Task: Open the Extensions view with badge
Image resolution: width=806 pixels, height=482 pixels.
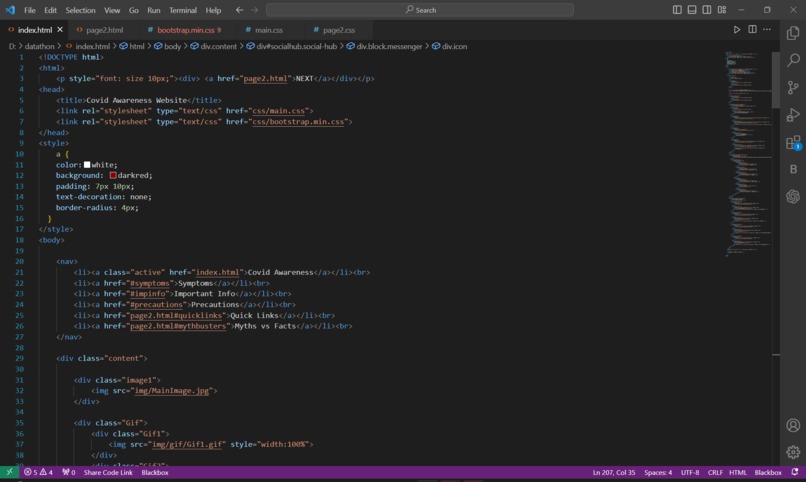Action: click(793, 142)
